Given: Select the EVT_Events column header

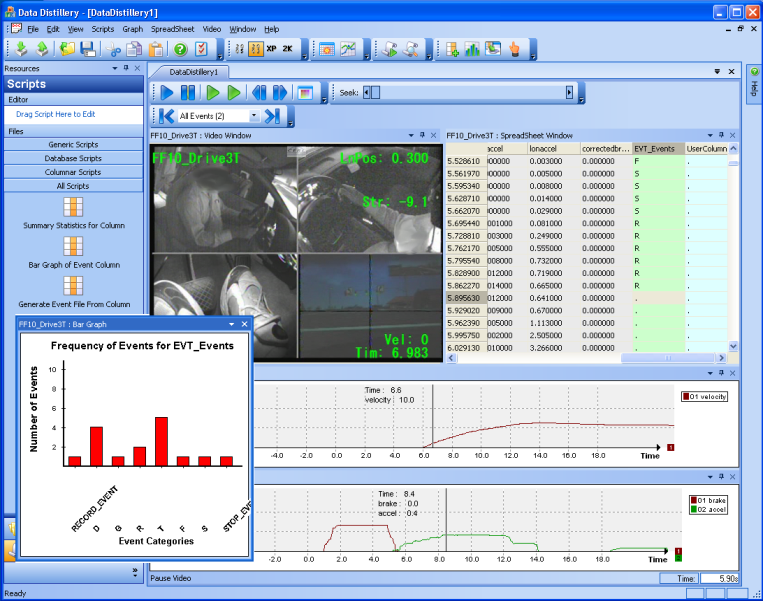Looking at the screenshot, I should [x=658, y=148].
